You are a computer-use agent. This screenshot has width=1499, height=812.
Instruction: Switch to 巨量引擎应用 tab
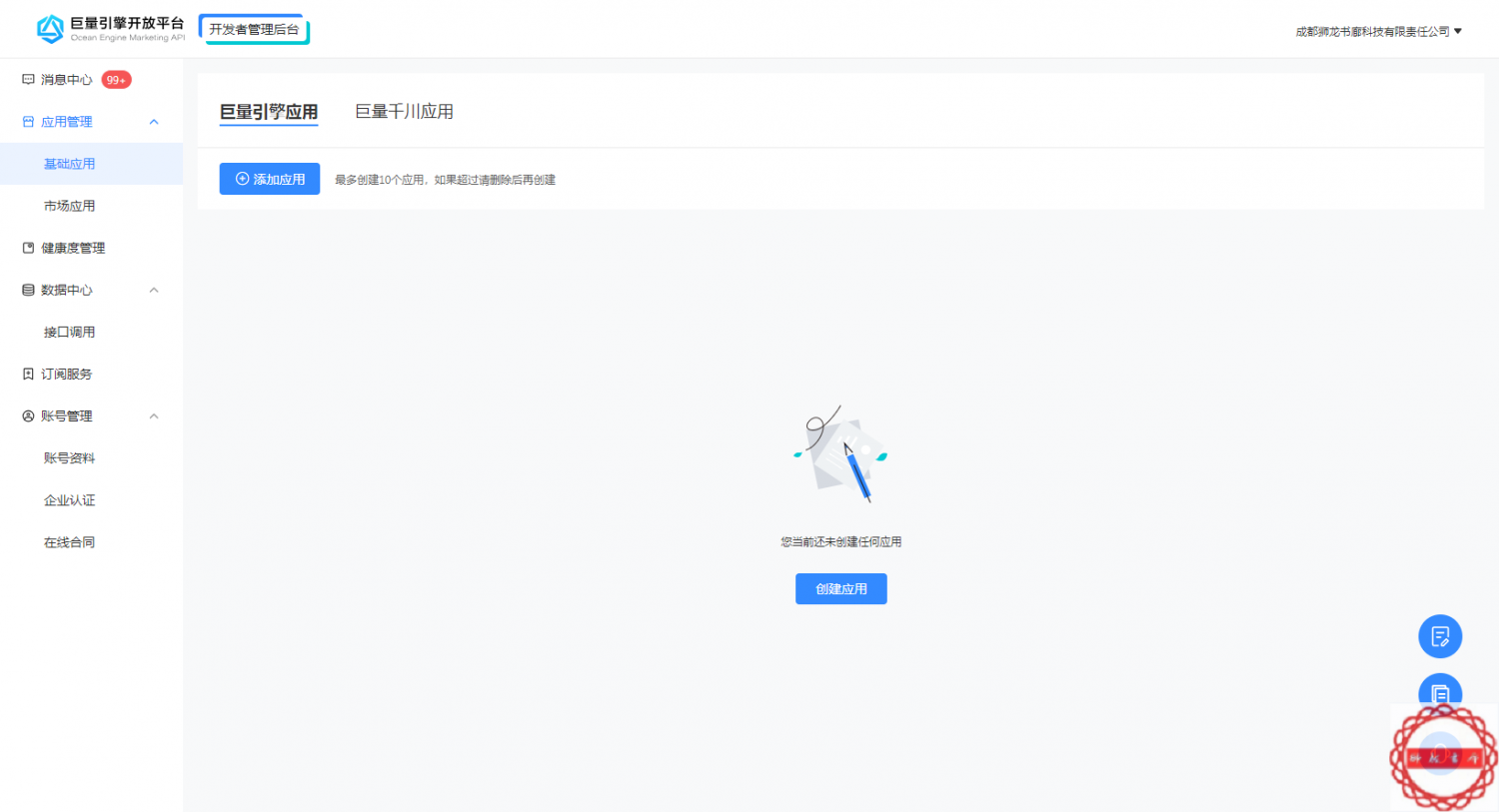[x=269, y=112]
